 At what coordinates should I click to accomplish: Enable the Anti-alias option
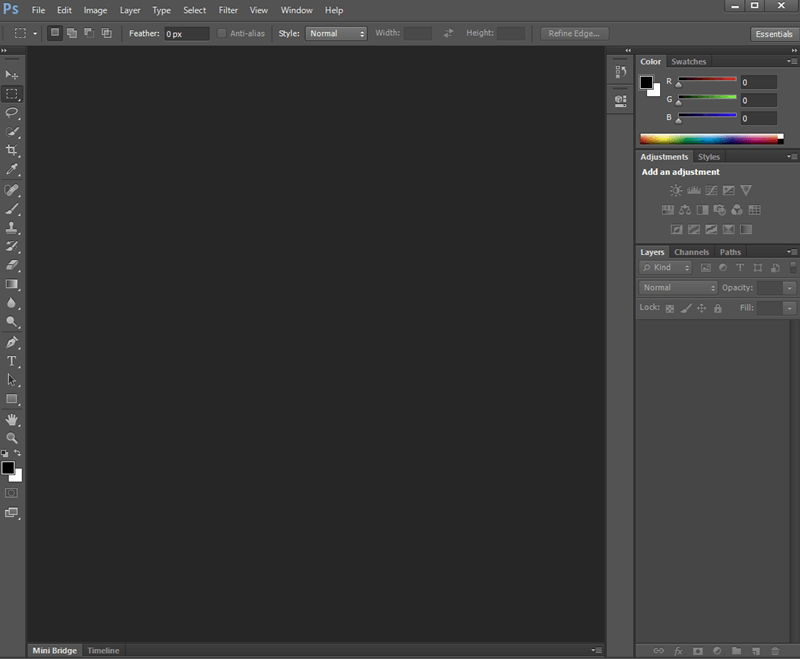pos(221,33)
